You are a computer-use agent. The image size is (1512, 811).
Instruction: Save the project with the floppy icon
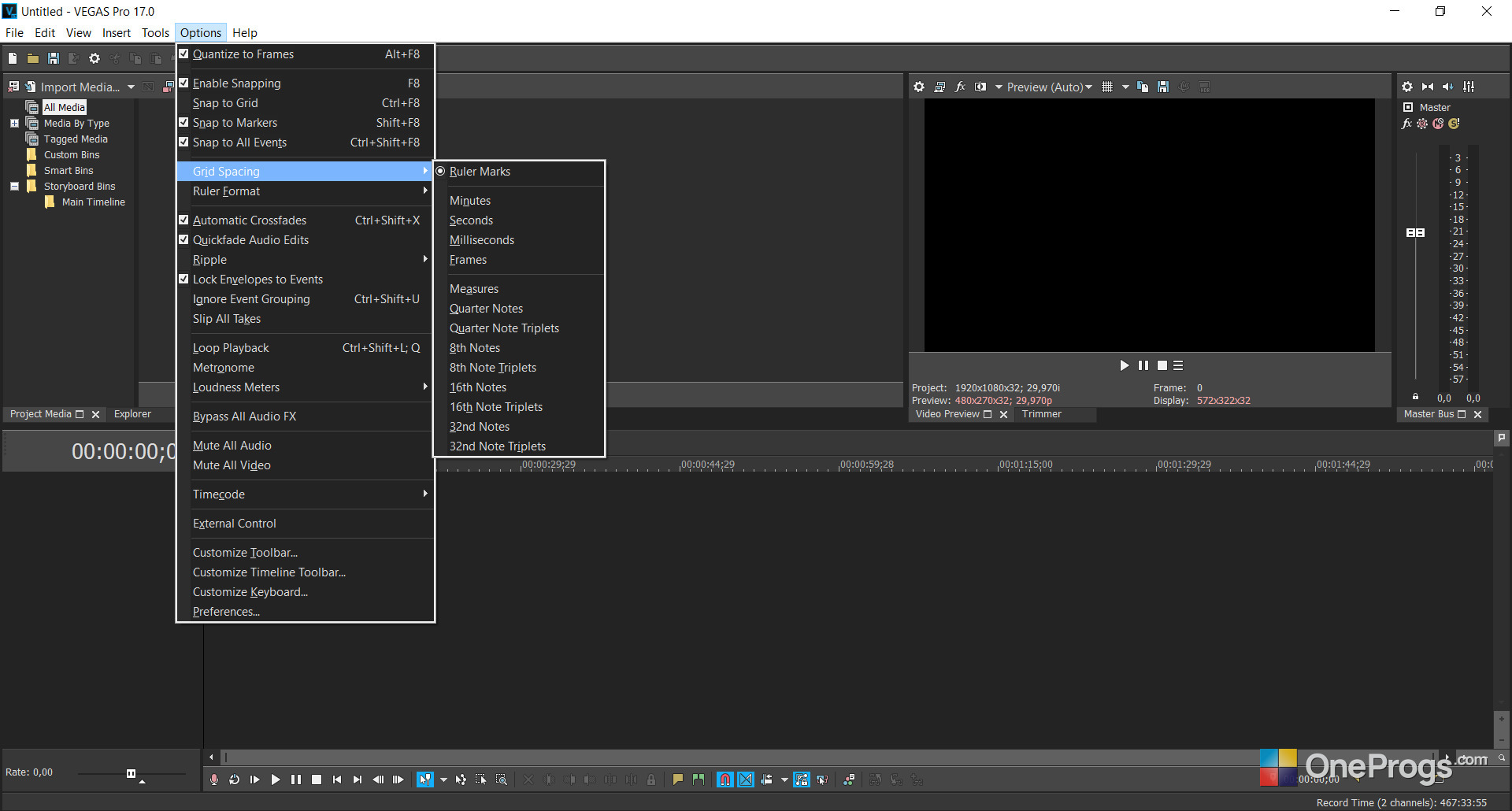[x=54, y=58]
